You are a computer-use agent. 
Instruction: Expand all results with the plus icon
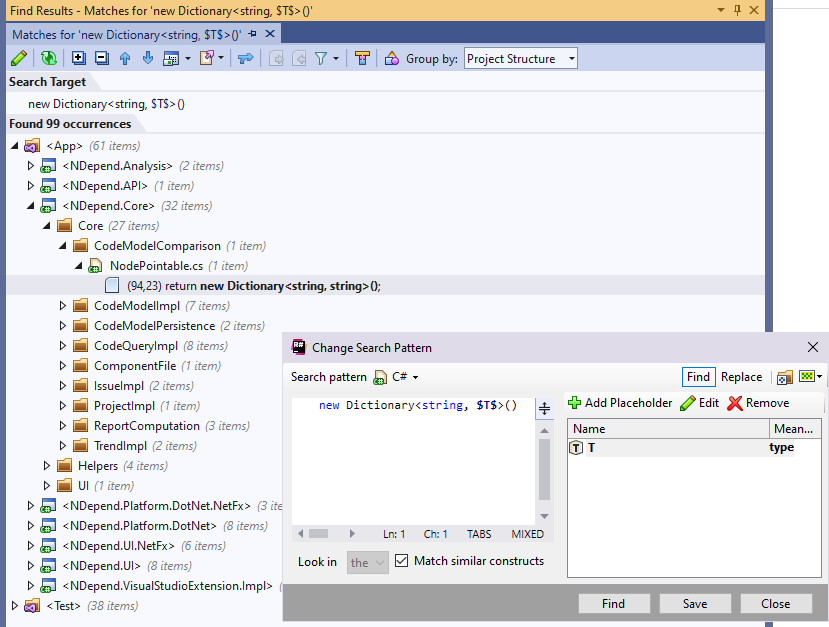click(x=78, y=58)
